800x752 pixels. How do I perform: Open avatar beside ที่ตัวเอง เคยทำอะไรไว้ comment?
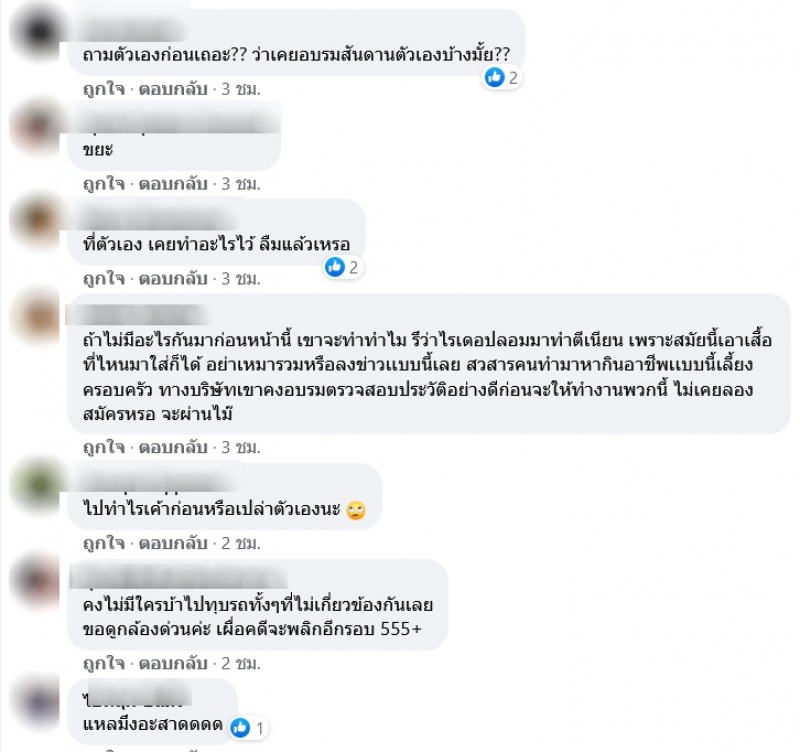click(x=37, y=221)
